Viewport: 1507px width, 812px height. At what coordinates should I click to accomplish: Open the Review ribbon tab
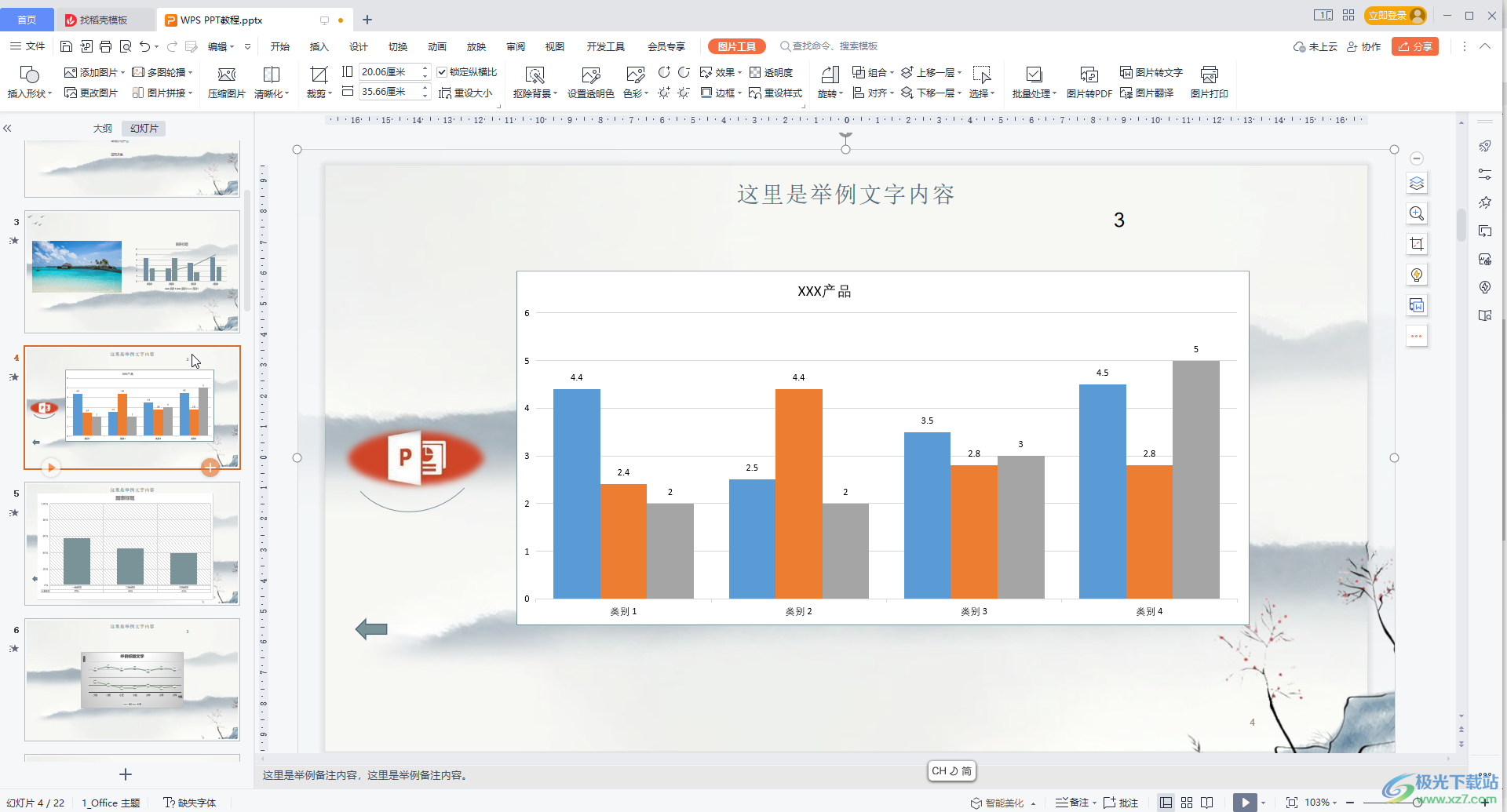coord(516,46)
